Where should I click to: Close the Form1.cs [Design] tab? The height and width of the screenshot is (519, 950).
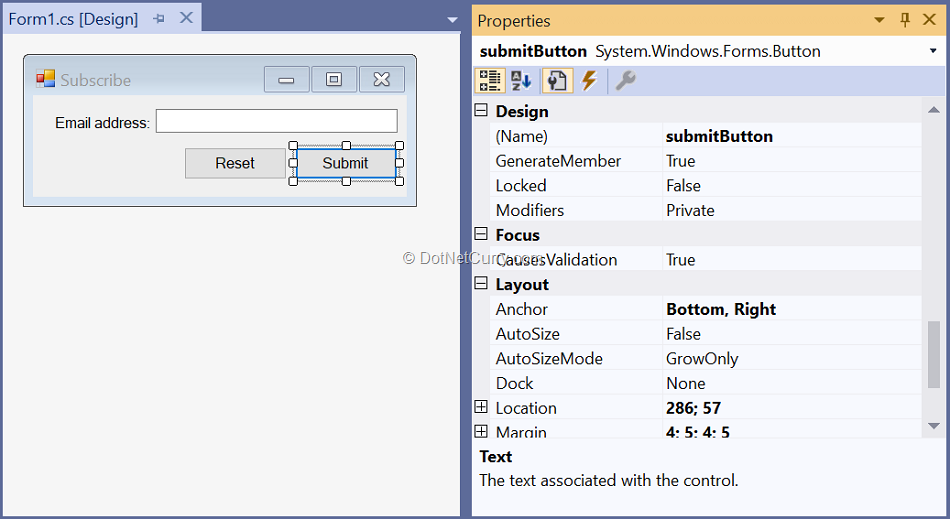(x=186, y=18)
